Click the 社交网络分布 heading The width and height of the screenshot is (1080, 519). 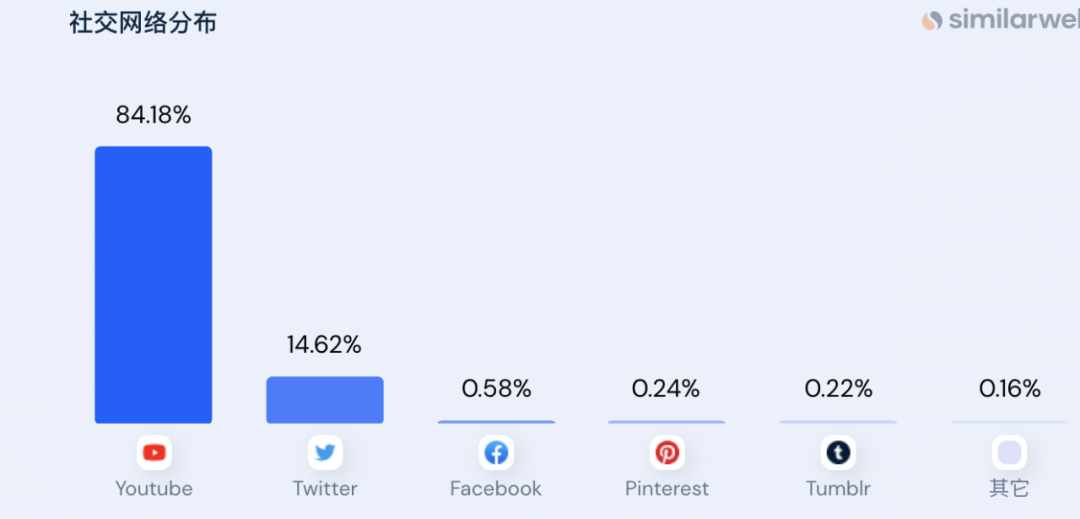pos(143,23)
